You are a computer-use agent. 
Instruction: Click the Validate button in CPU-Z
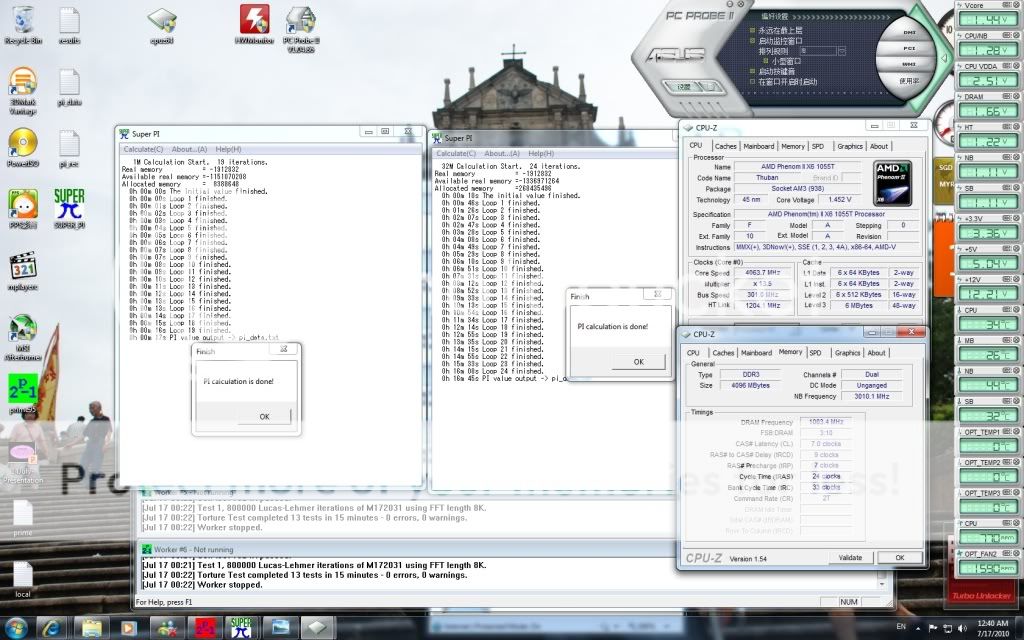[851, 558]
